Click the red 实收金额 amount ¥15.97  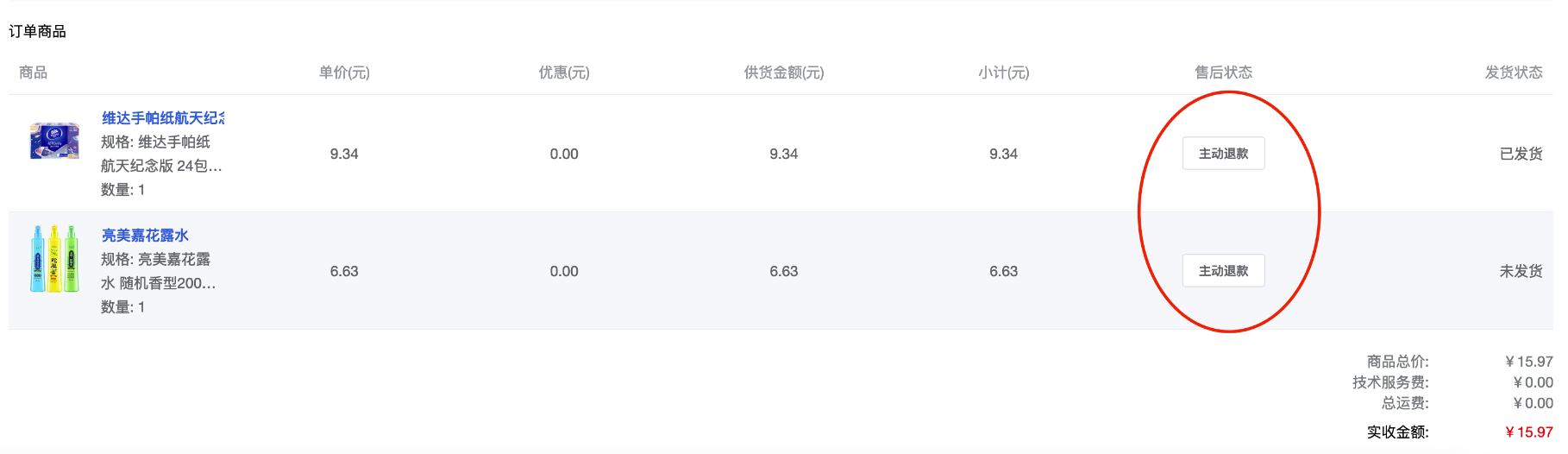click(x=1528, y=432)
